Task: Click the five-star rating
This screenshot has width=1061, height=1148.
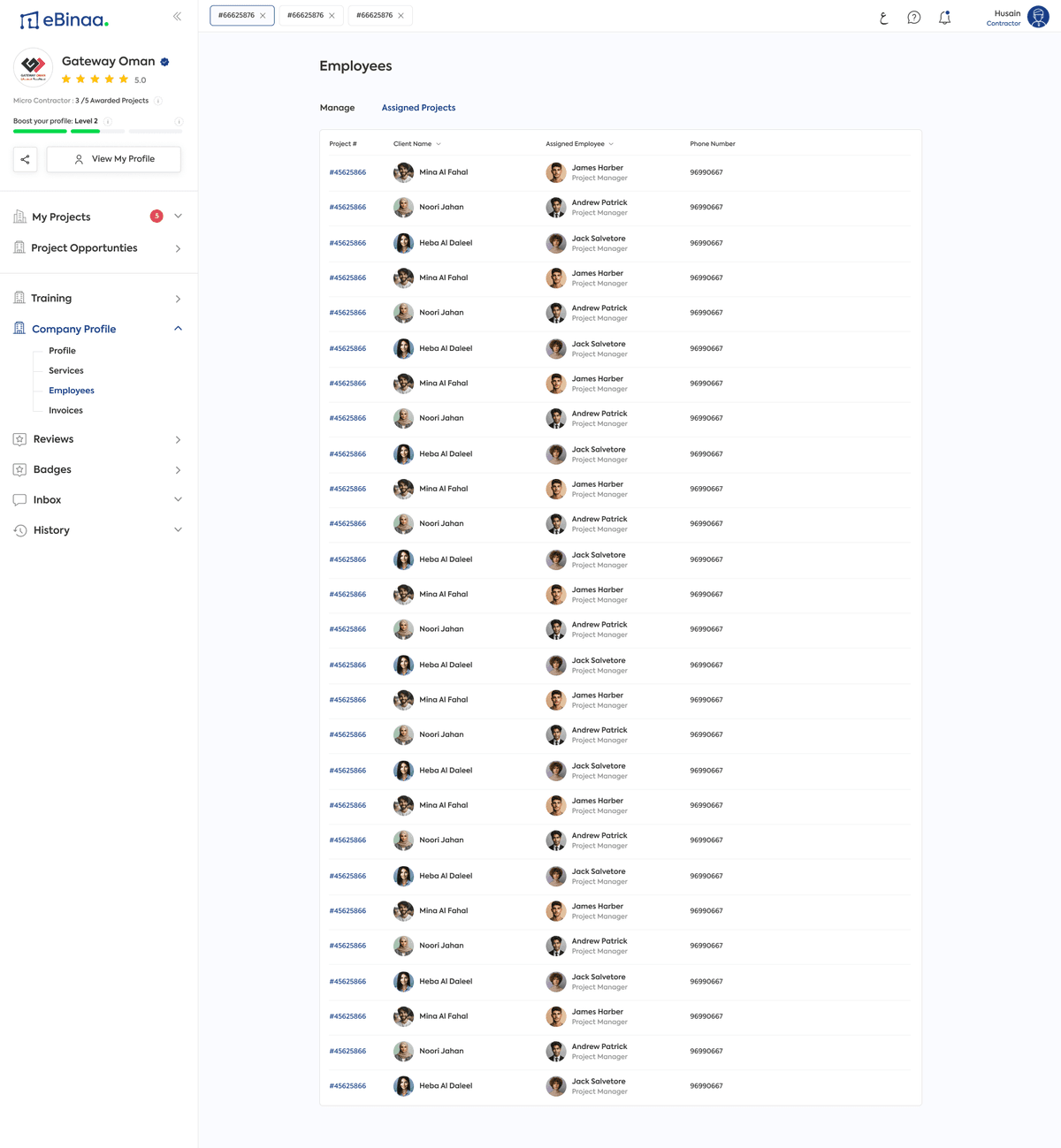Action: point(95,80)
